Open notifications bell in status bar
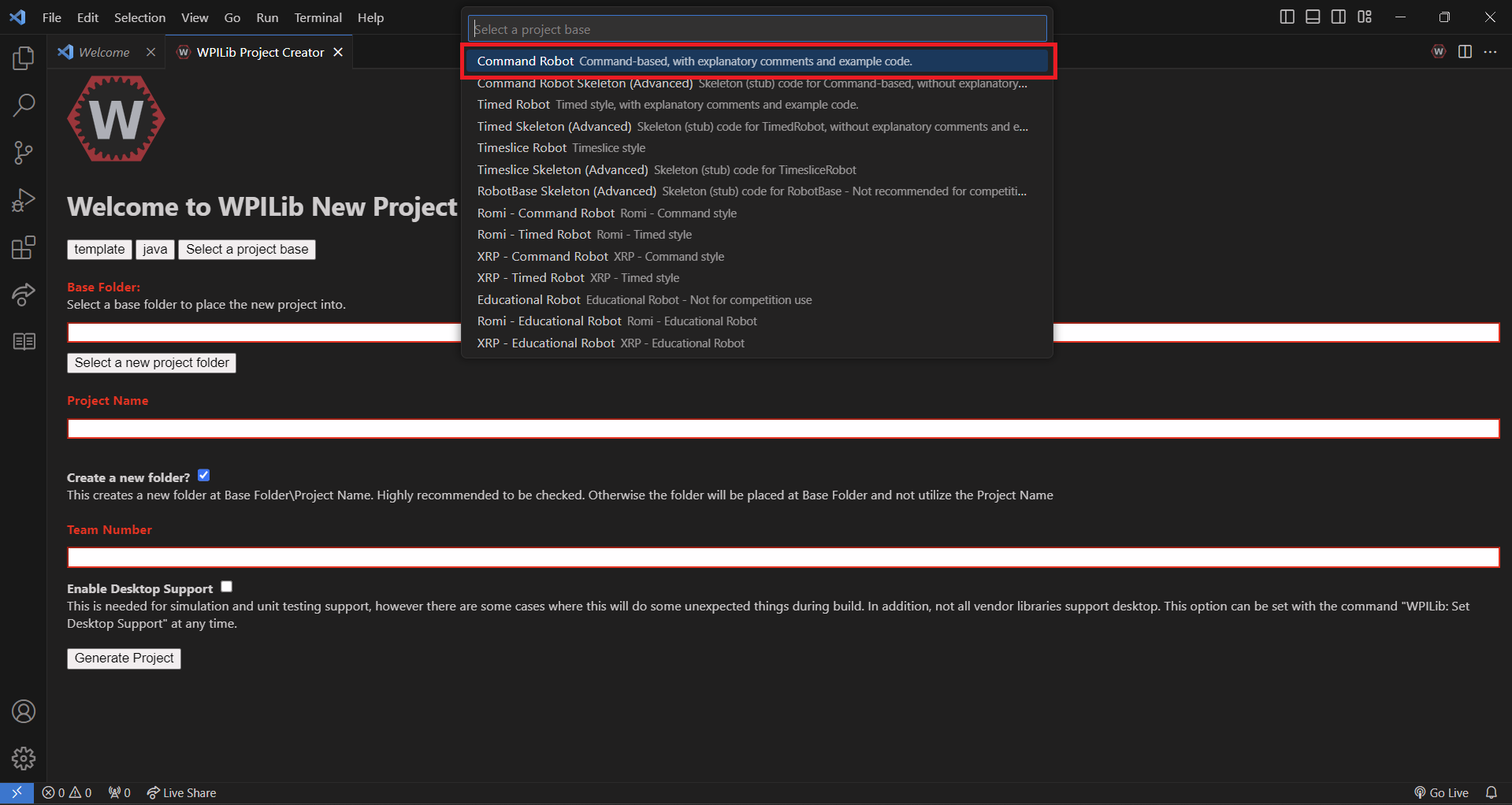This screenshot has height=805, width=1512. [1492, 792]
